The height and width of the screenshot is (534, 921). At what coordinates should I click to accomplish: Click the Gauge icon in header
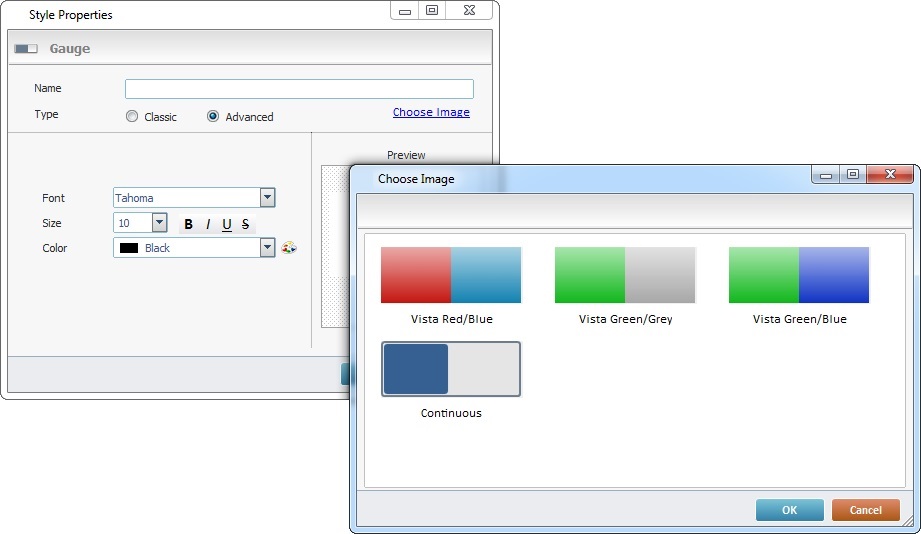tap(26, 48)
